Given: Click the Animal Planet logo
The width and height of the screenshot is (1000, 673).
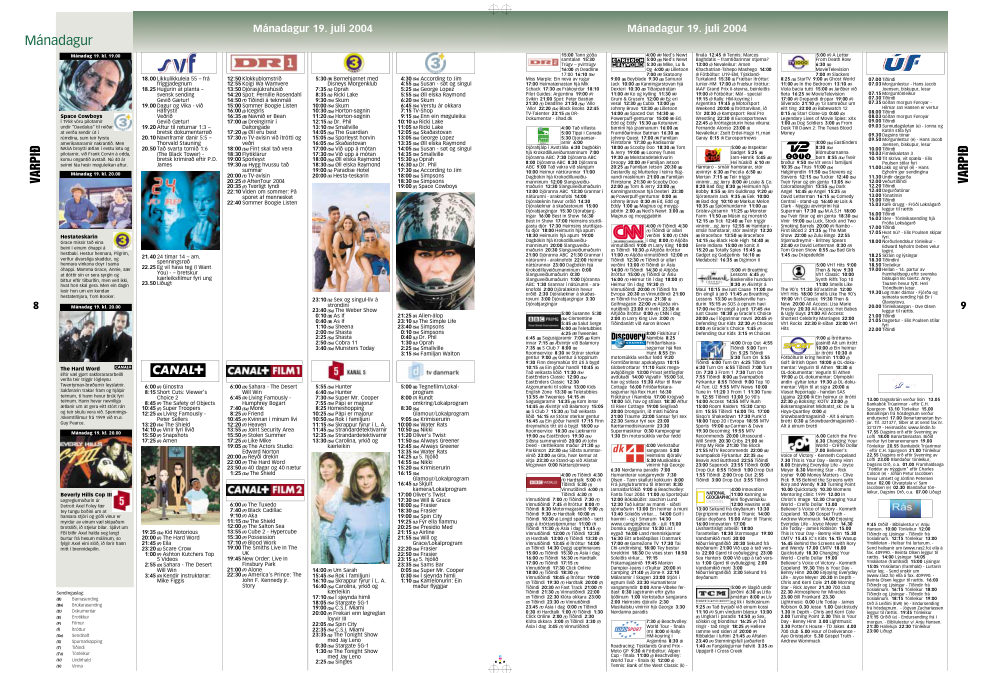Looking at the screenshot, I should pyautogui.click(x=543, y=135).
